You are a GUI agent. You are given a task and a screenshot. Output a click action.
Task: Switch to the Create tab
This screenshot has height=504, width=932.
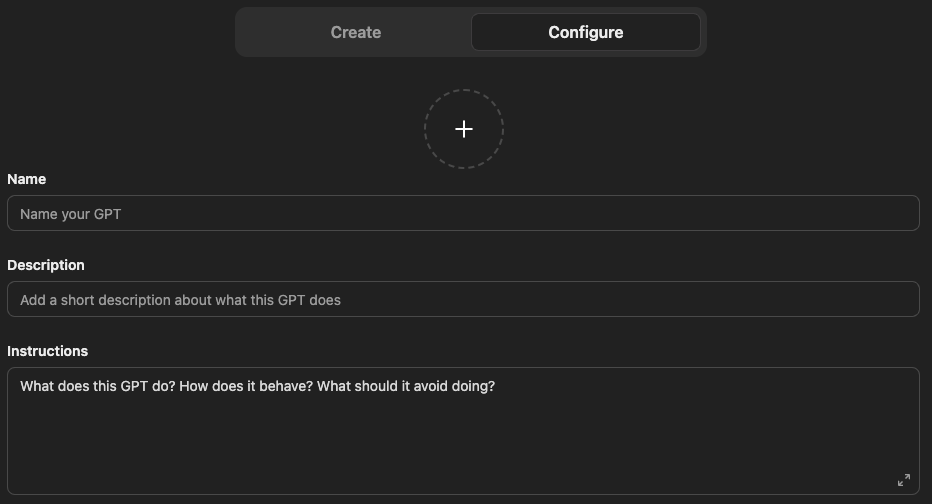coord(355,32)
